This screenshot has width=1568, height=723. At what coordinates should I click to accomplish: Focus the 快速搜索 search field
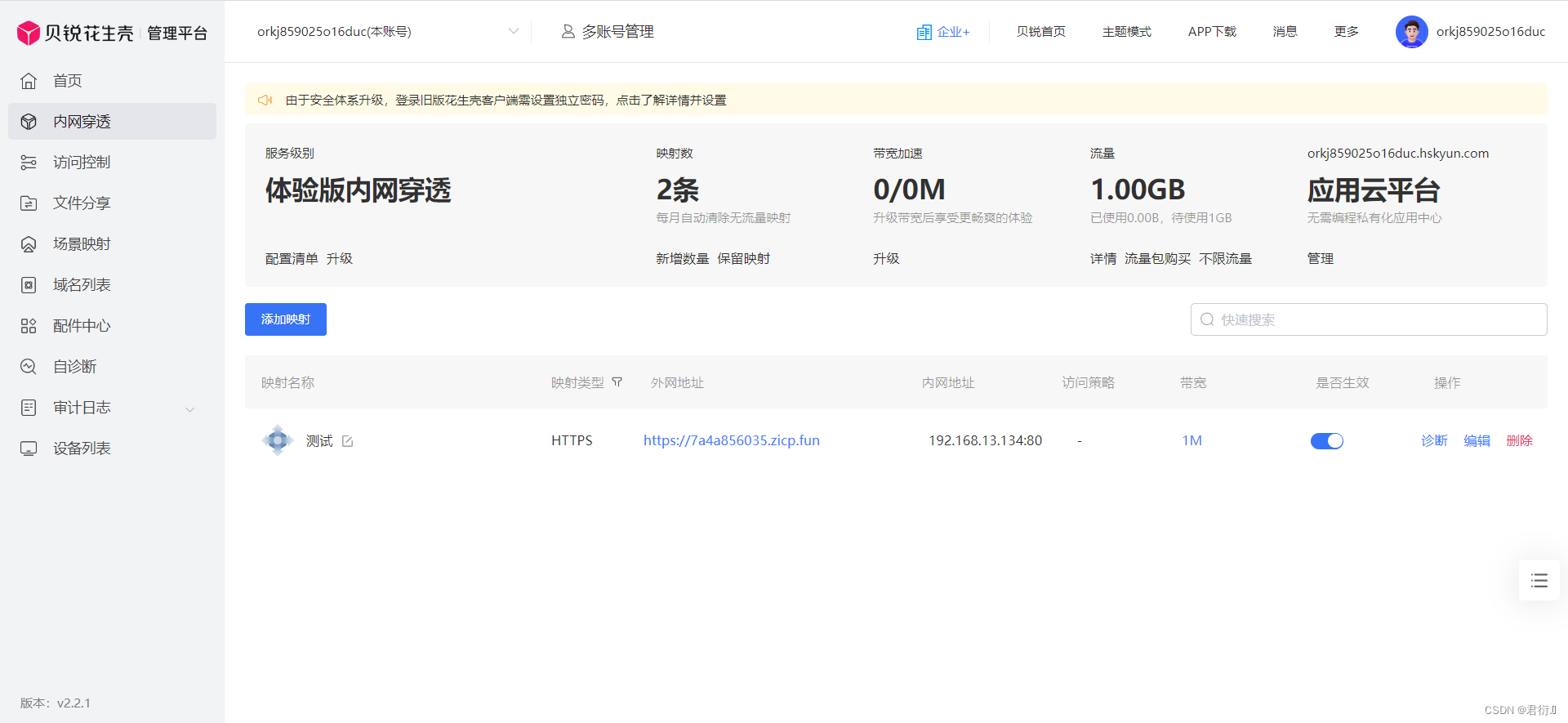point(1369,319)
